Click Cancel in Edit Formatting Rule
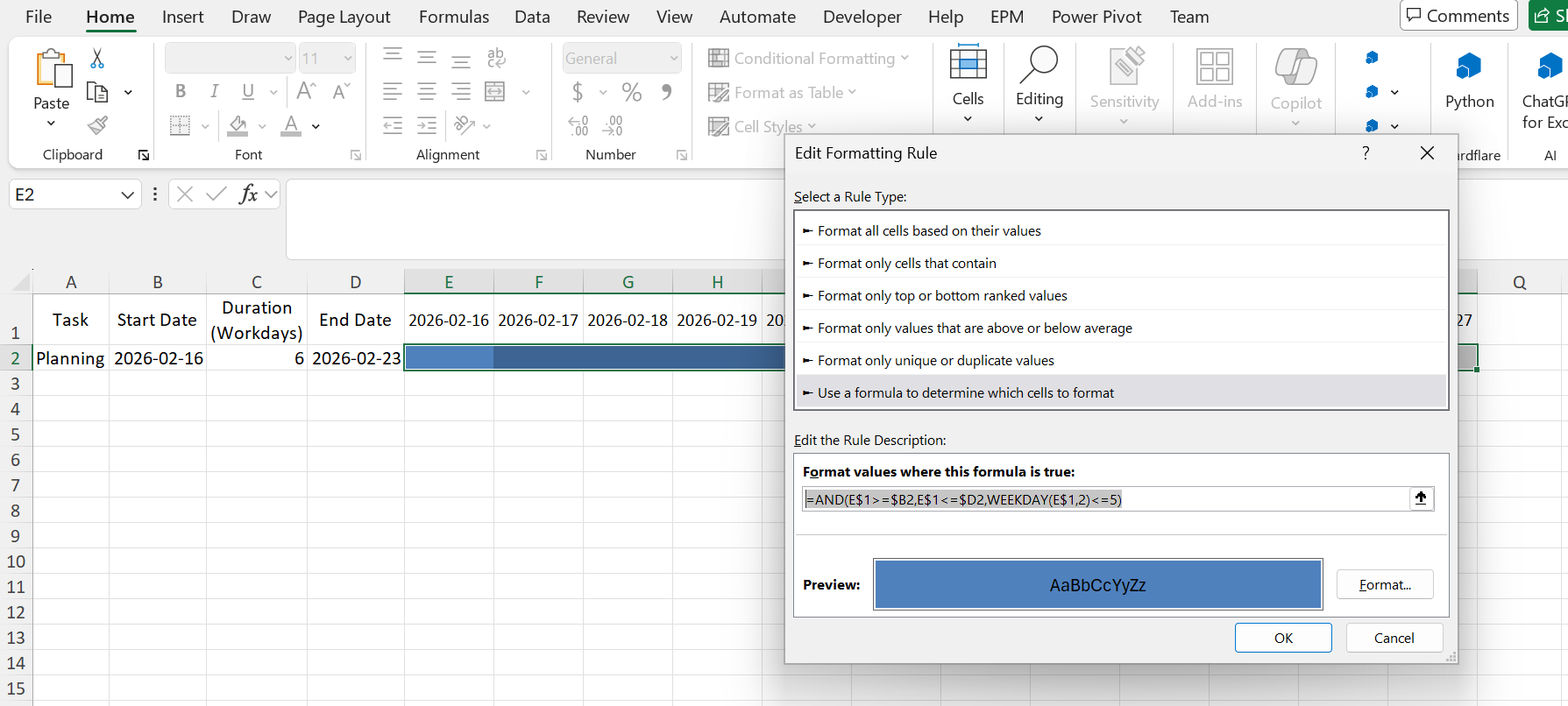This screenshot has height=706, width=1568. pos(1394,638)
